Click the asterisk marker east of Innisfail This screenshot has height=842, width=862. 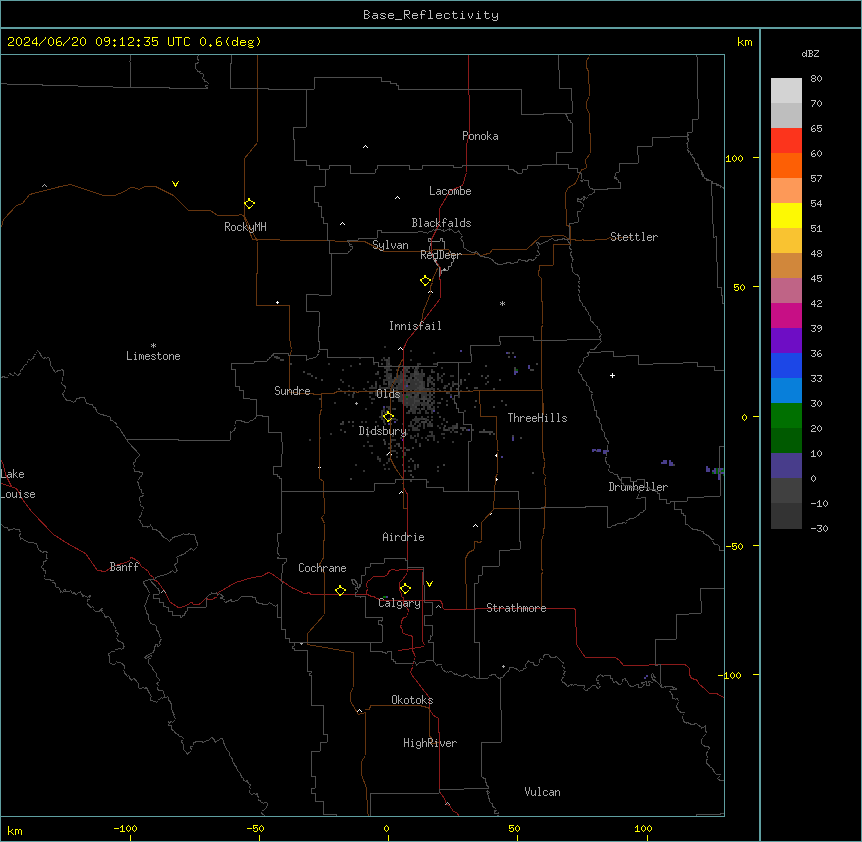click(502, 303)
